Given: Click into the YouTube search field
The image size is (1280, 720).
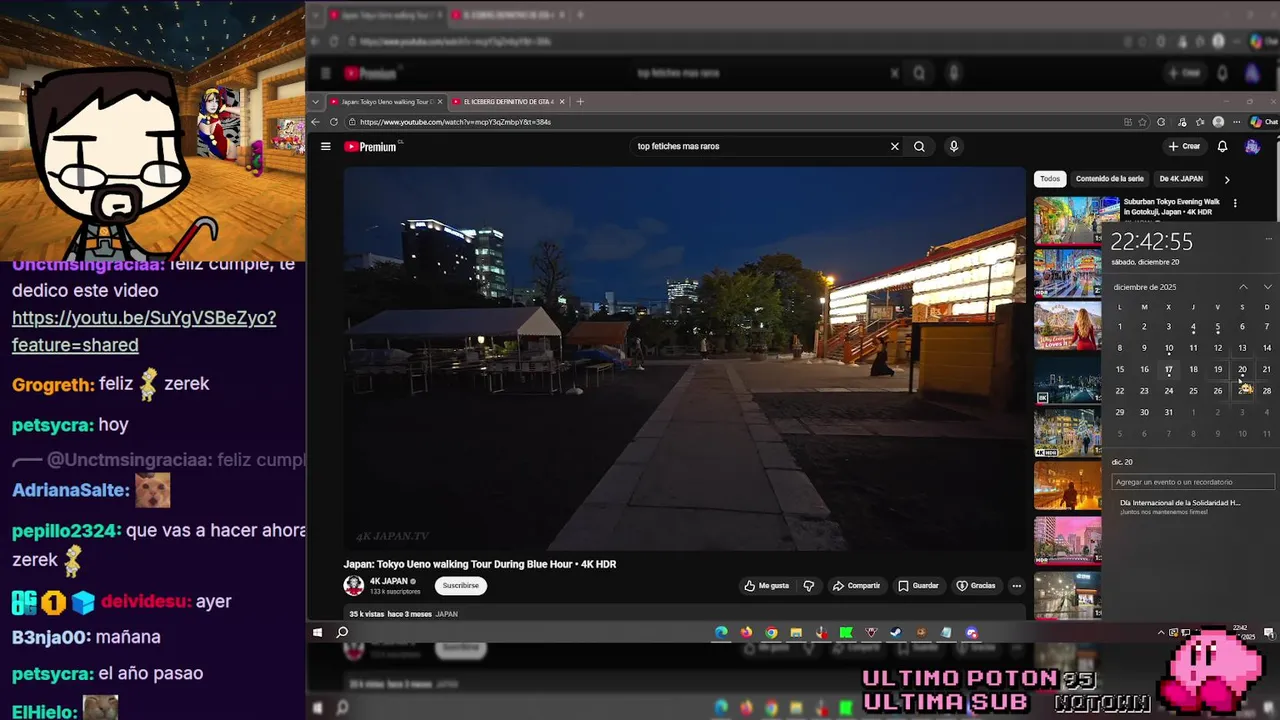Looking at the screenshot, I should pyautogui.click(x=760, y=146).
